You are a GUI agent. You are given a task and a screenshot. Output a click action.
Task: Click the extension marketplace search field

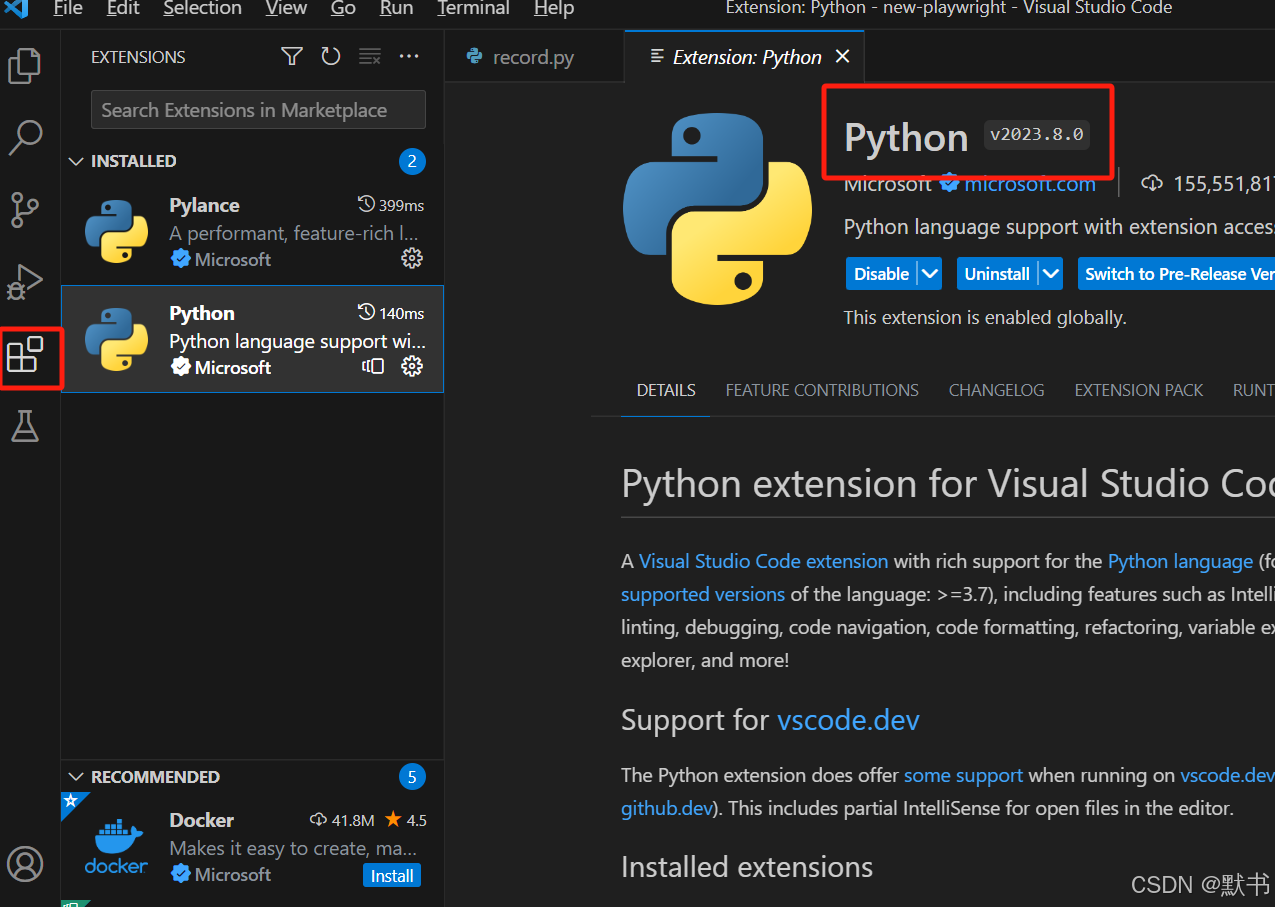(257, 109)
